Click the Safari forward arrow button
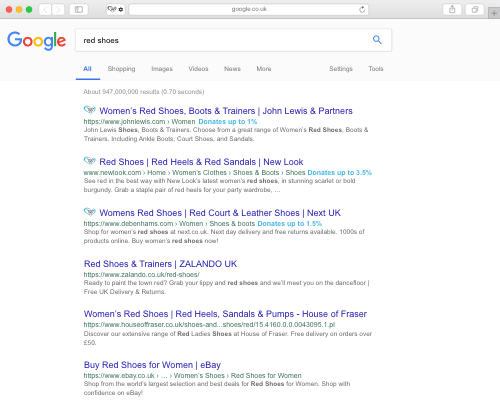 pos(58,9)
